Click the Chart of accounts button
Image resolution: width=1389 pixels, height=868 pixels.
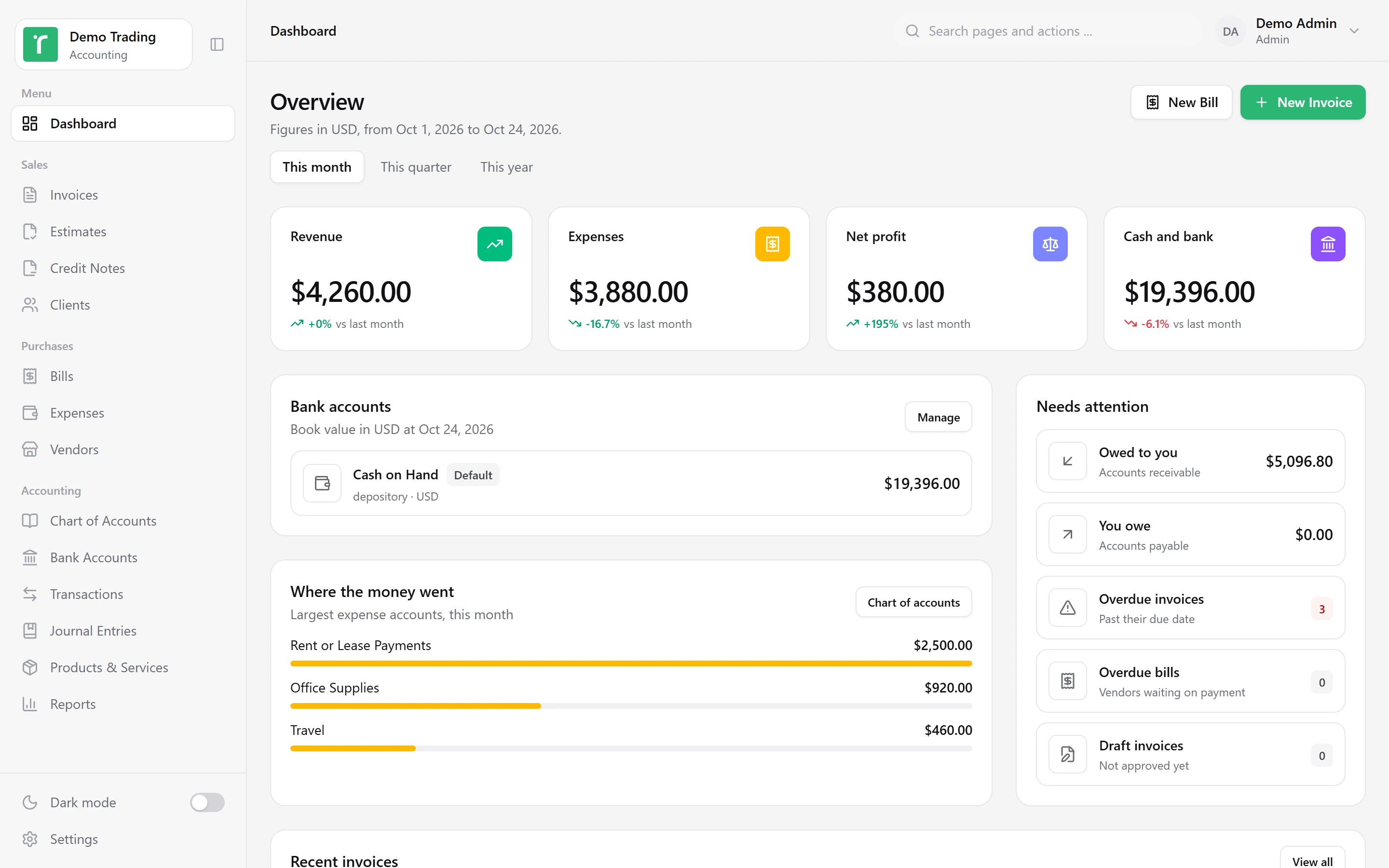click(x=913, y=602)
